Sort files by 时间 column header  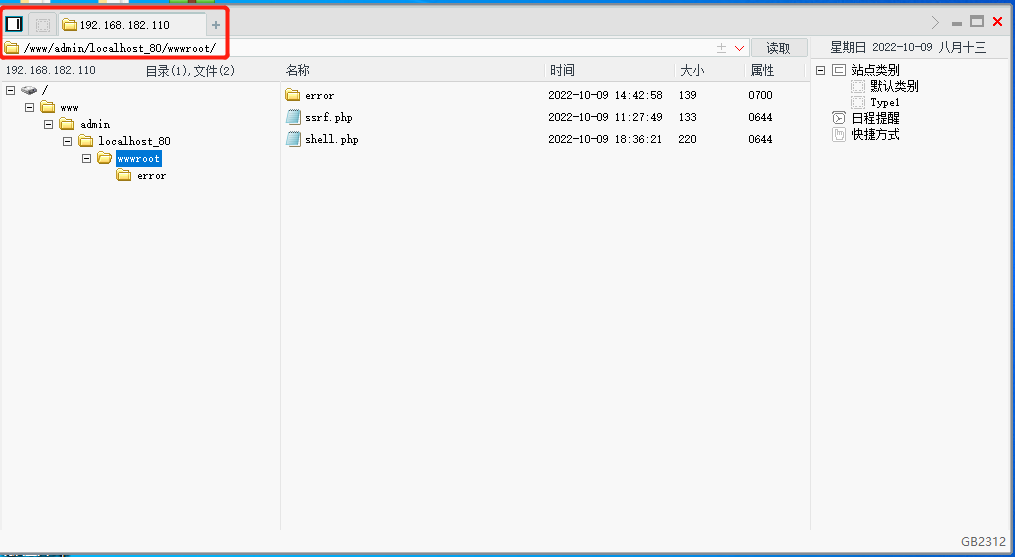click(562, 71)
